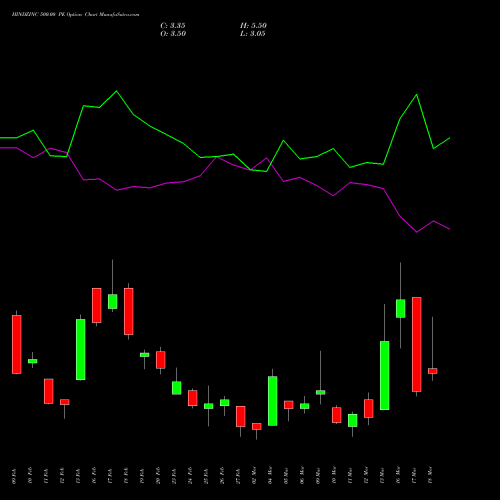Select the low value L: 3.05
This screenshot has width=500, height=500.
[x=253, y=34]
